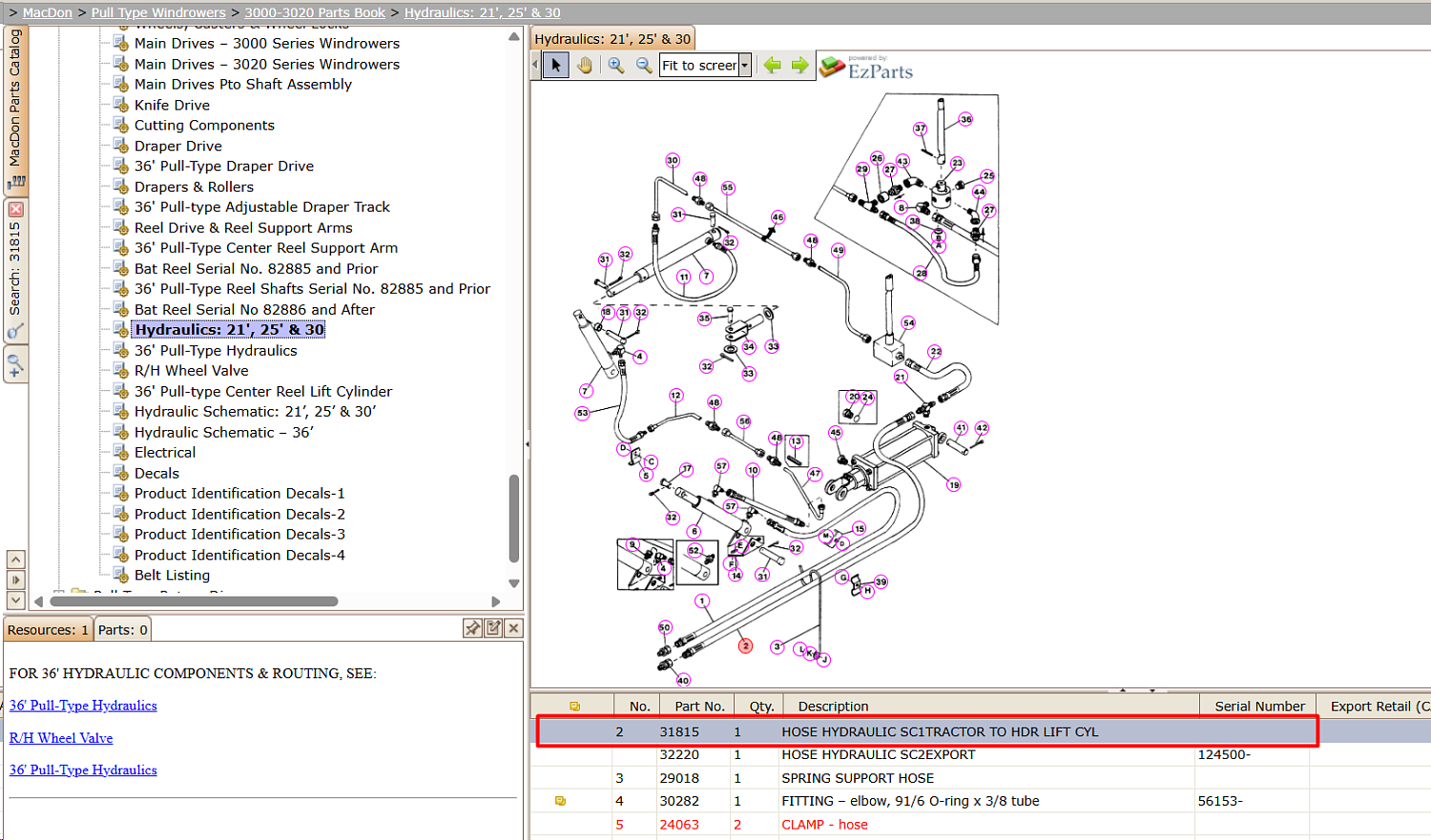Screen dimensions: 1431x840
Task: Zoom out of the diagram
Action: click(x=644, y=65)
